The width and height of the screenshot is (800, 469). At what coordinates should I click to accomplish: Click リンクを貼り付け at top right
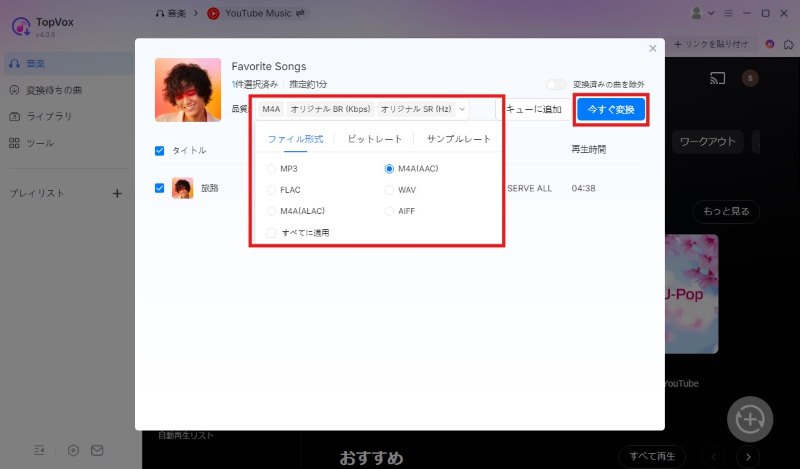coord(711,44)
